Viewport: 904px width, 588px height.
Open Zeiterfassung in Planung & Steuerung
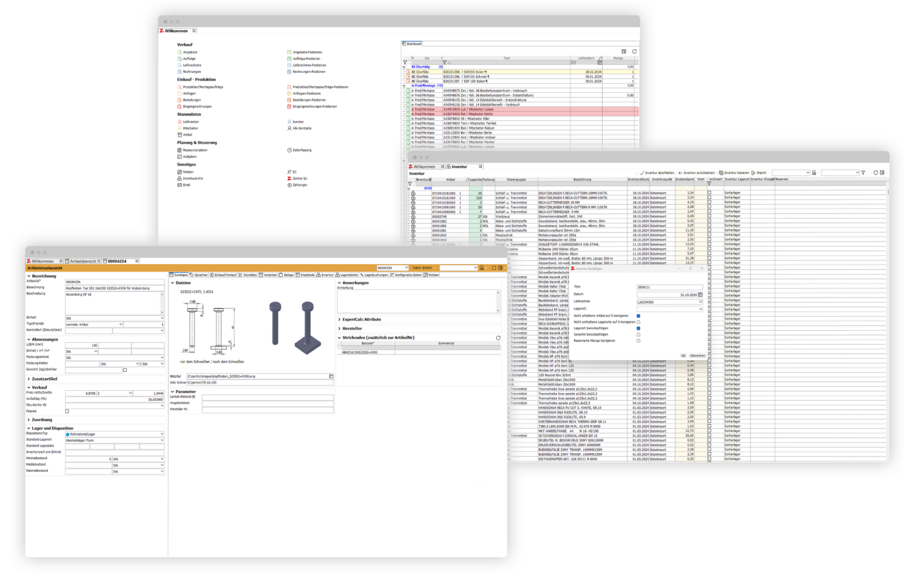pyautogui.click(x=302, y=150)
